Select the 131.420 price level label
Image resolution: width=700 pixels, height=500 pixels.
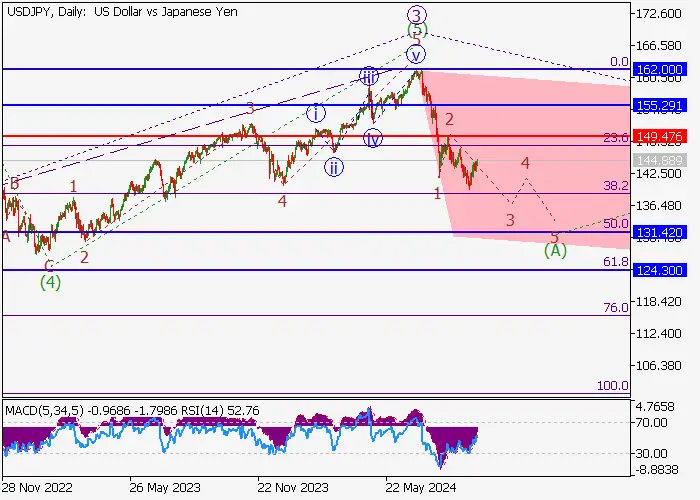[659, 233]
